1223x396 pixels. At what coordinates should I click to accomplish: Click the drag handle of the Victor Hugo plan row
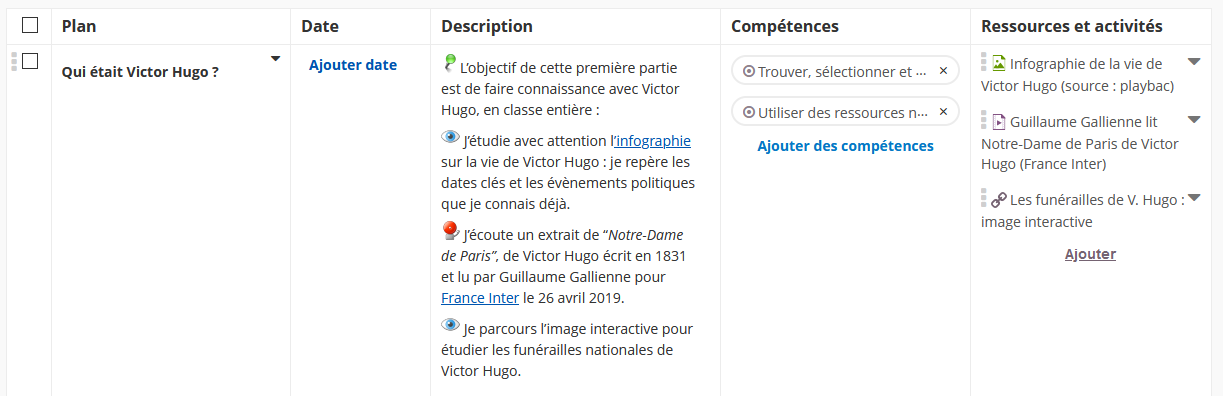(14, 61)
